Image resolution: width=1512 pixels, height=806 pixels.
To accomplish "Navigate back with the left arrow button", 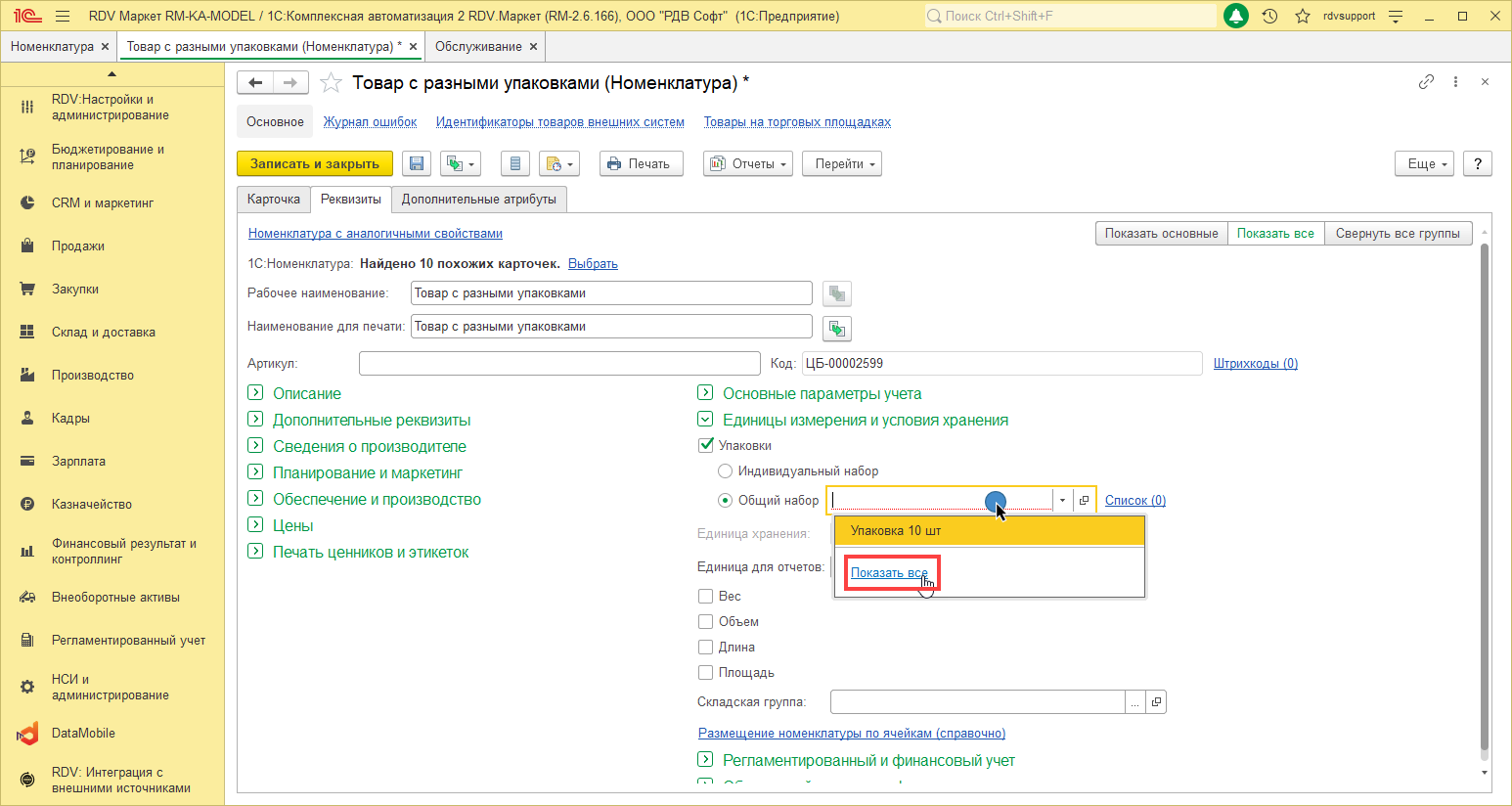I will (255, 83).
